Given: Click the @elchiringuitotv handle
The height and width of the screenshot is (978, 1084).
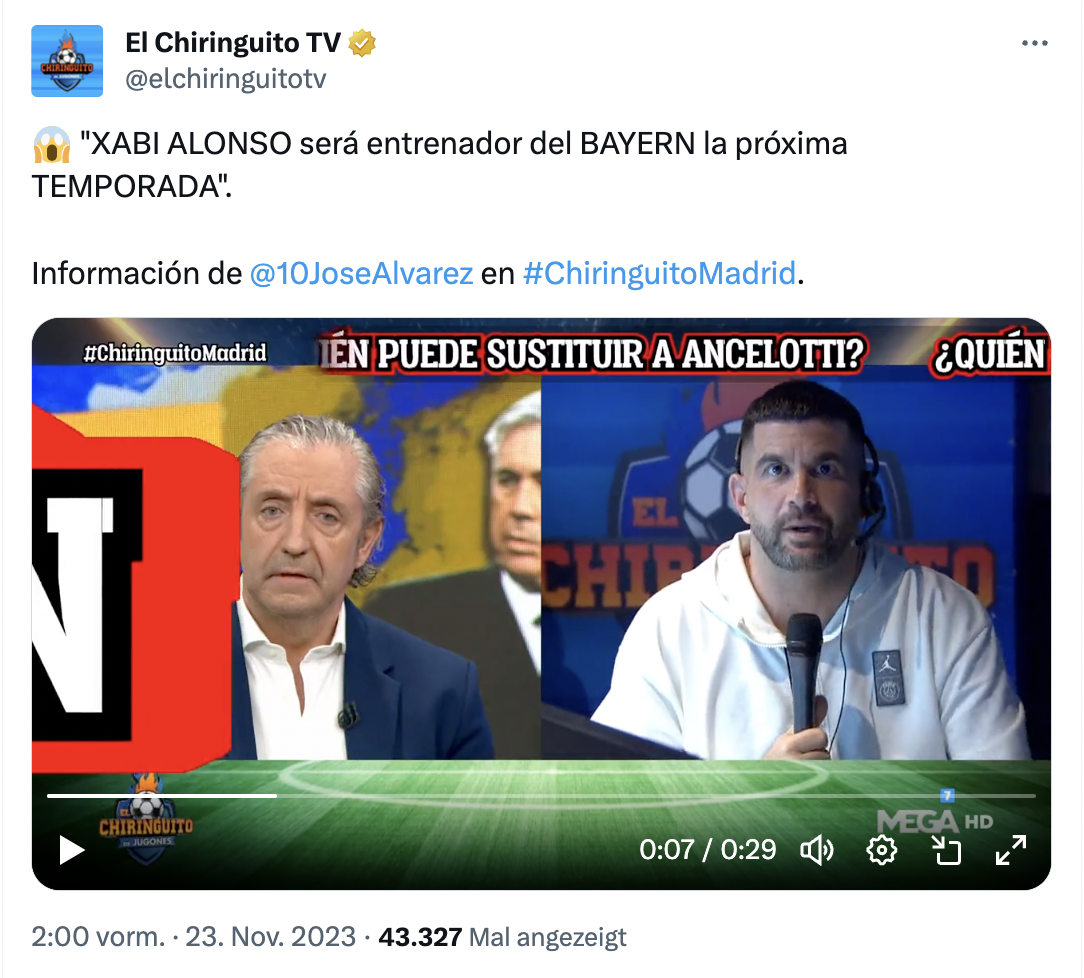Looking at the screenshot, I should click(225, 79).
